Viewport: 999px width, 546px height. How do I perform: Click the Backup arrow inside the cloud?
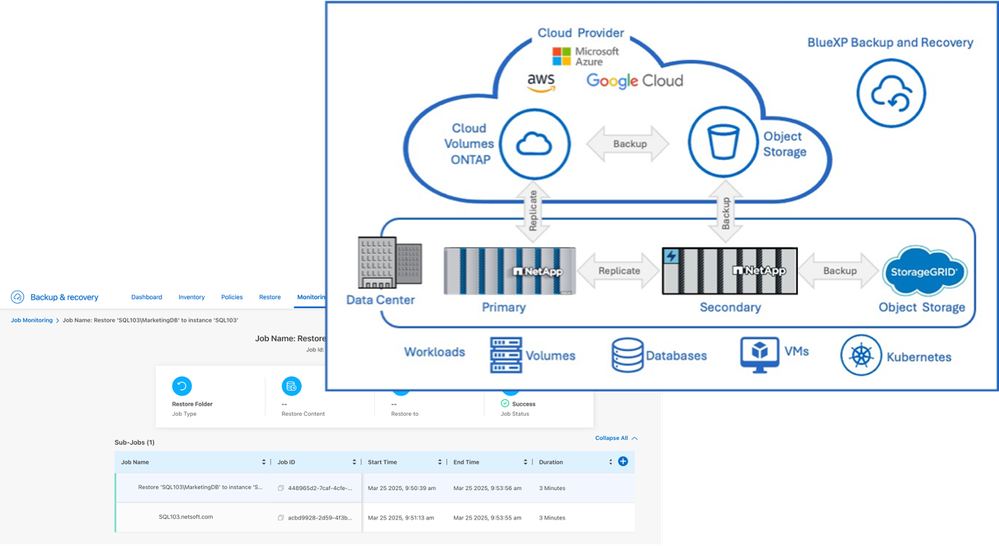point(628,144)
